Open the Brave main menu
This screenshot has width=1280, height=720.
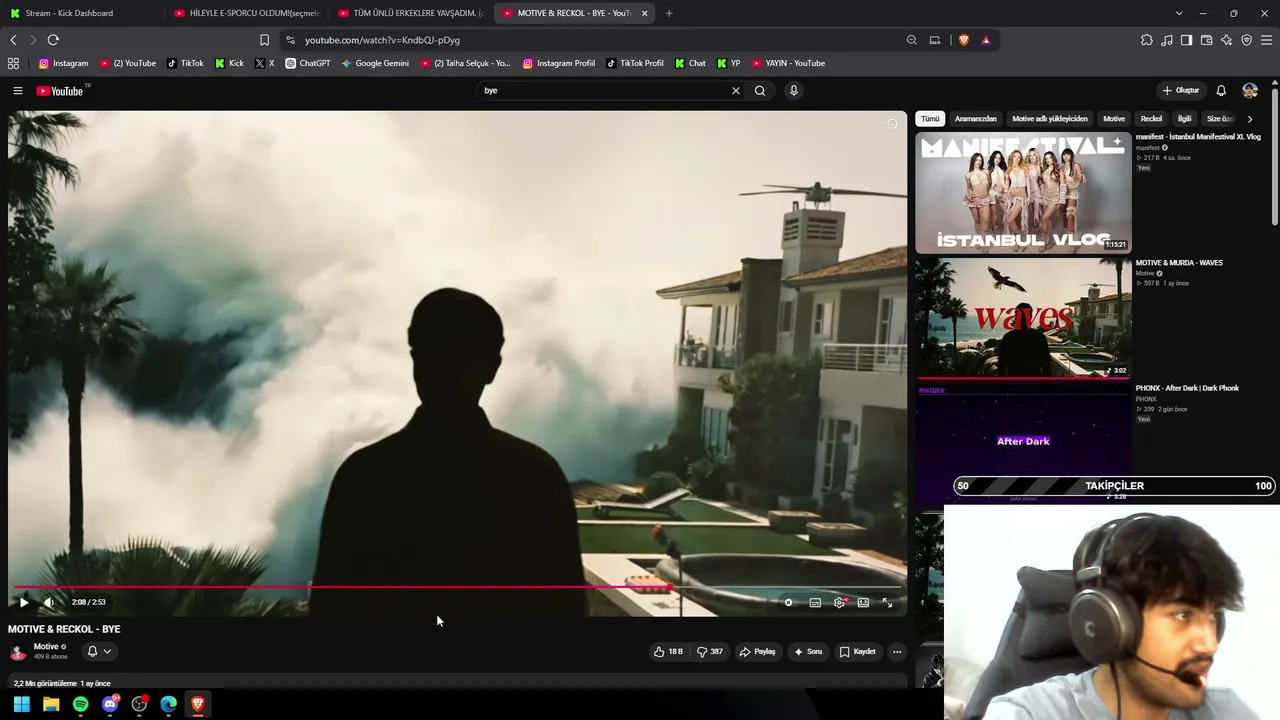coord(1267,40)
